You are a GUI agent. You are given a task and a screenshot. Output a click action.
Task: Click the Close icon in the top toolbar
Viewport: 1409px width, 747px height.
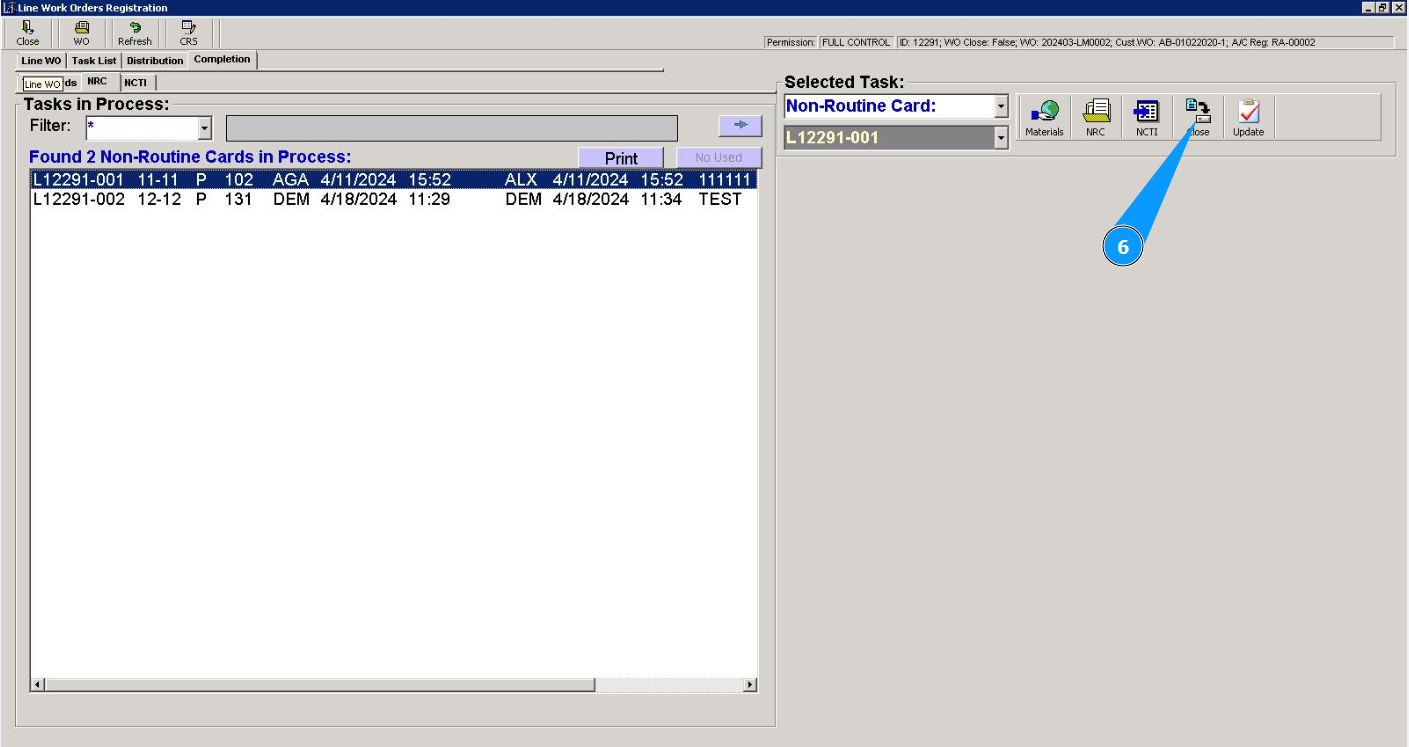tap(28, 33)
